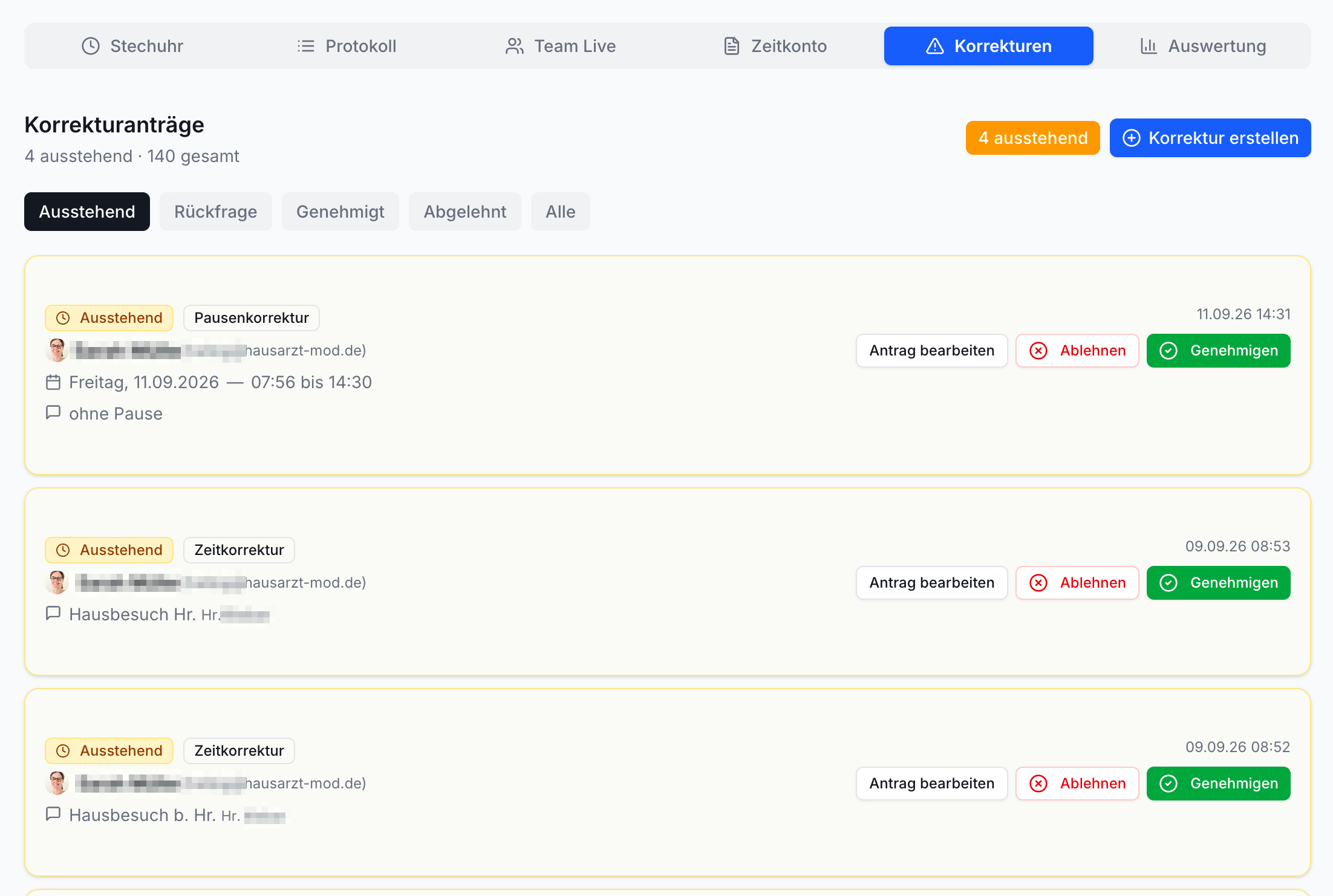The image size is (1333, 896).
Task: Click the text '4 ausstehend · 140 gesamt'
Action: coord(132,156)
